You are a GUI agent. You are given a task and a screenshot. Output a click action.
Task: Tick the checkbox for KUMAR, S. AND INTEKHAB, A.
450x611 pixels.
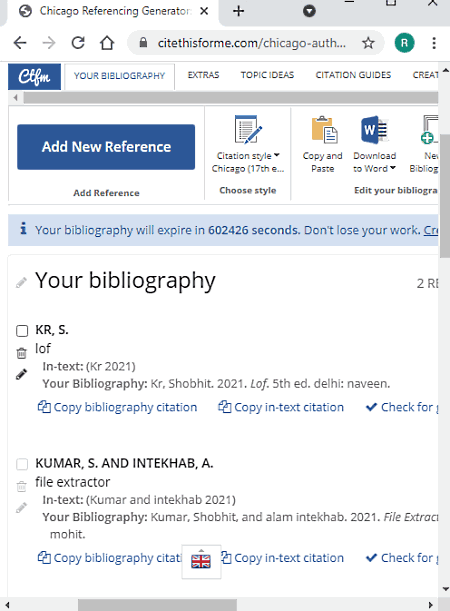pyautogui.click(x=22, y=464)
